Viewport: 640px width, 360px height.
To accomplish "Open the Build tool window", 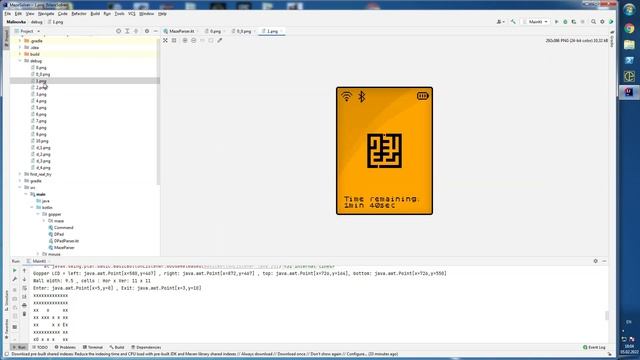I will pyautogui.click(x=117, y=347).
